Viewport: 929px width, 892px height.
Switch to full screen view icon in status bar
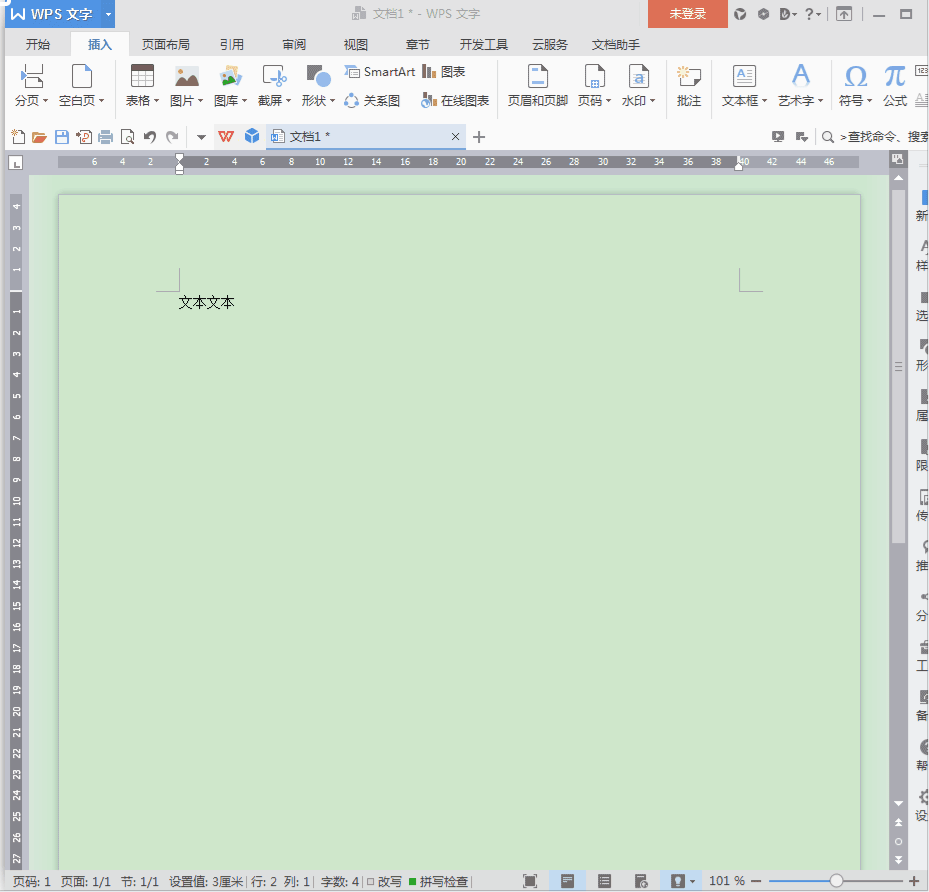(x=530, y=881)
